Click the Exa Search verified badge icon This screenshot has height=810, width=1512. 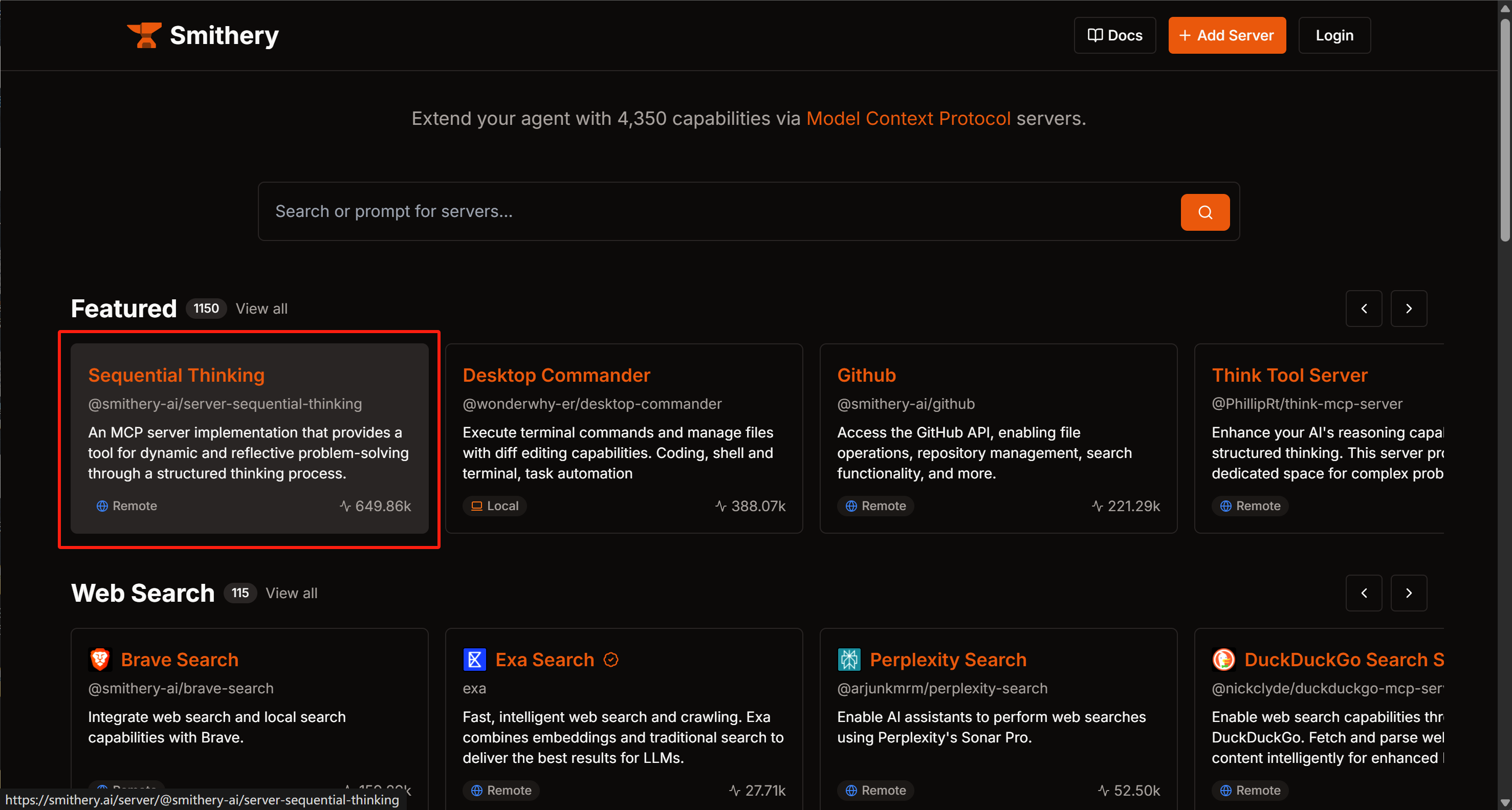coord(611,660)
